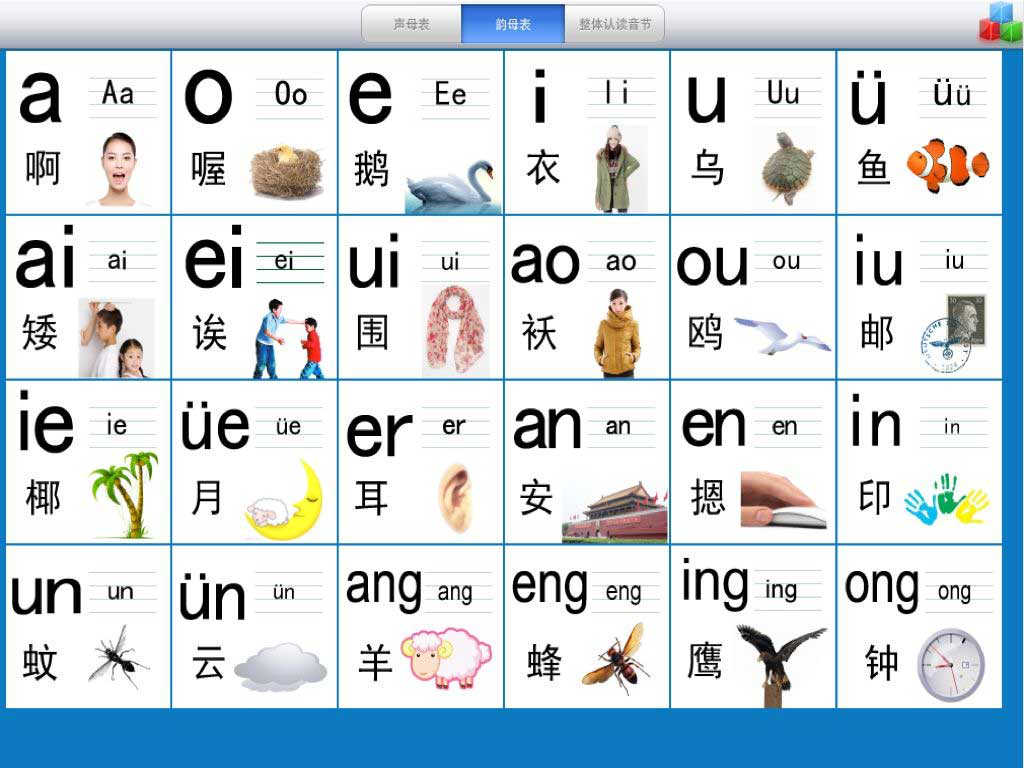Tap the colorful handprints picture
Image resolution: width=1024 pixels, height=768 pixels.
(x=946, y=499)
